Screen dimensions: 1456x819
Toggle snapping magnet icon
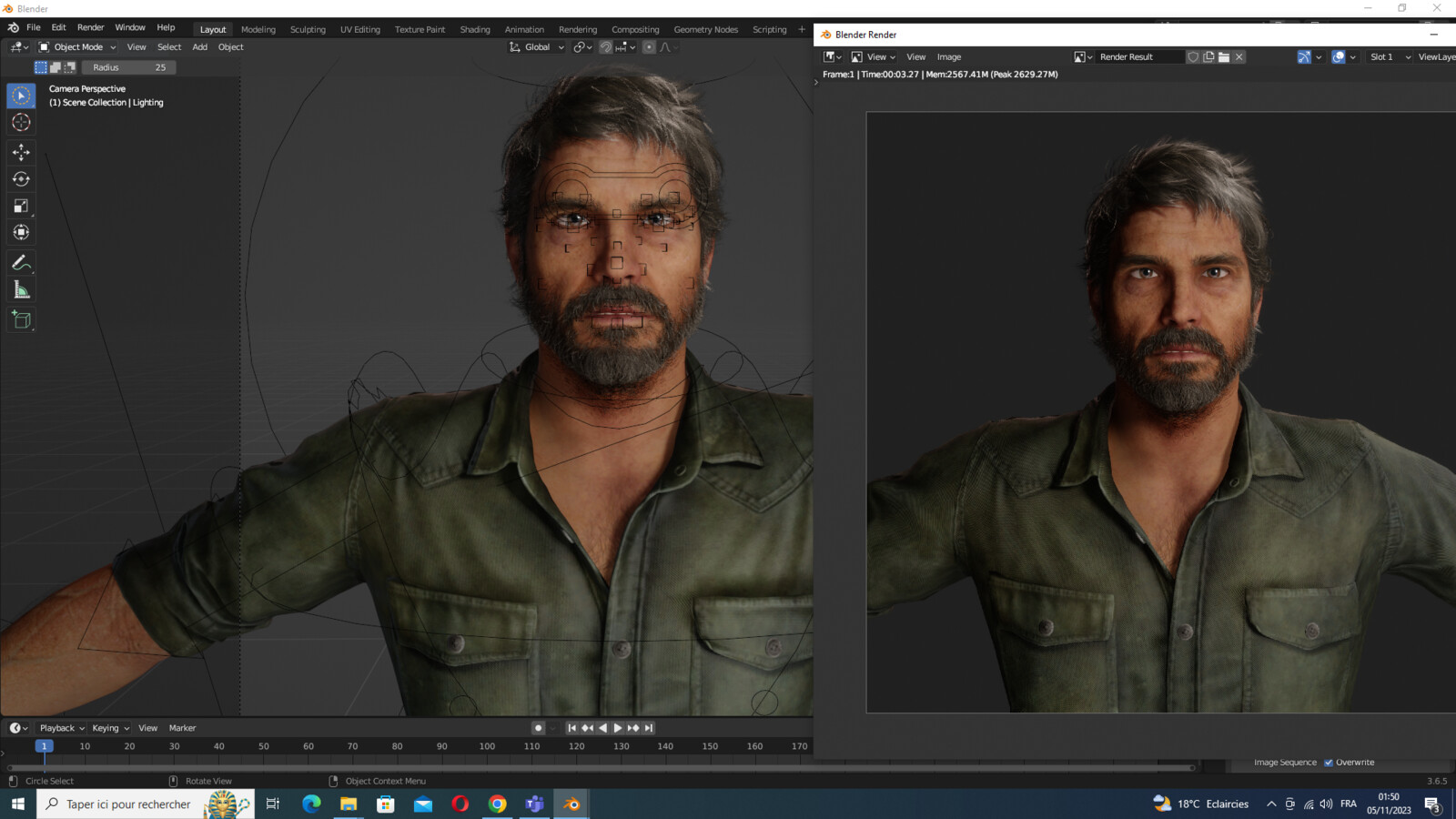(x=606, y=47)
